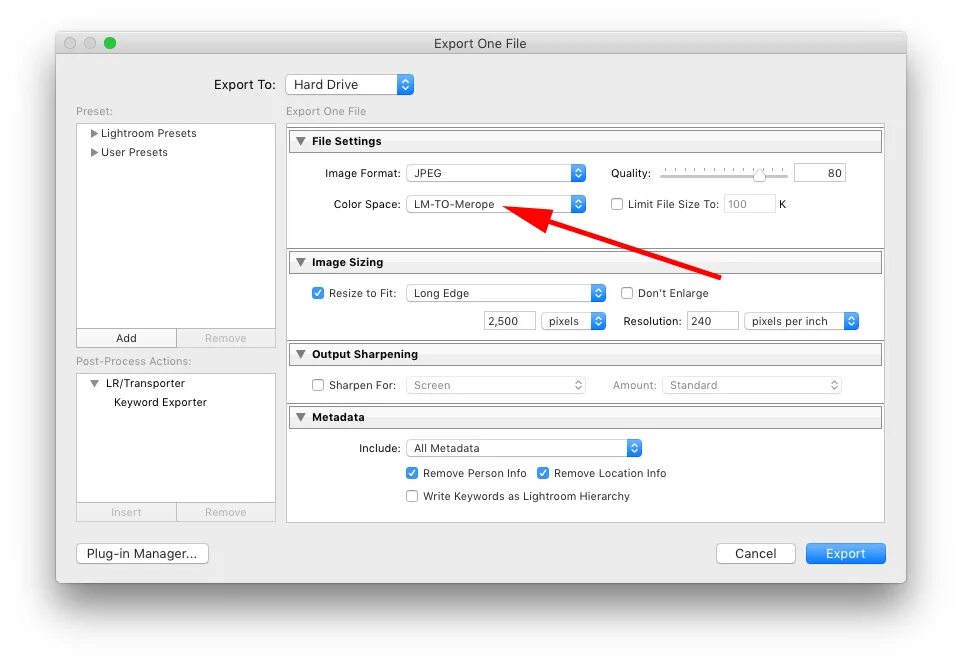Screen dimensions: 962x663
Task: Collapse the LR/Transporter post-process group
Action: (x=94, y=383)
